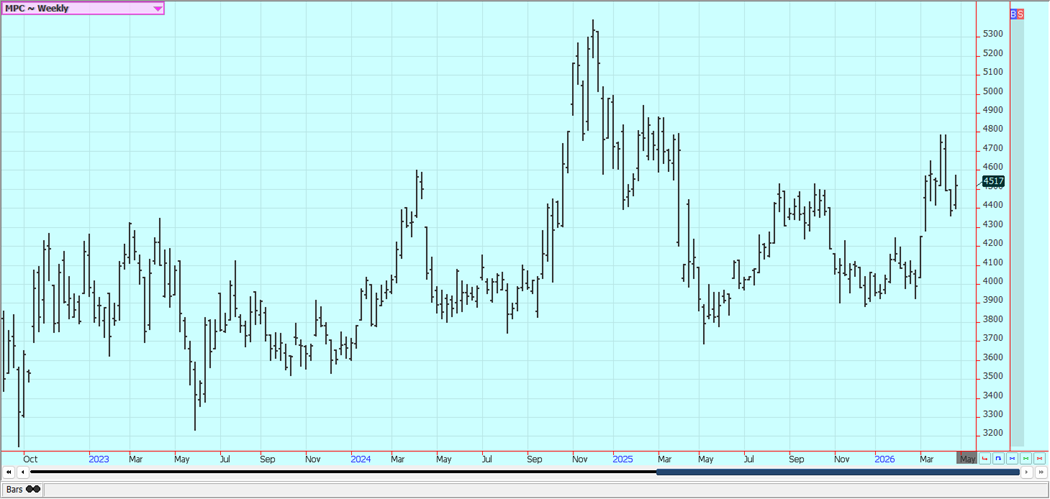Click the 2024 year label on time axis

click(x=360, y=459)
